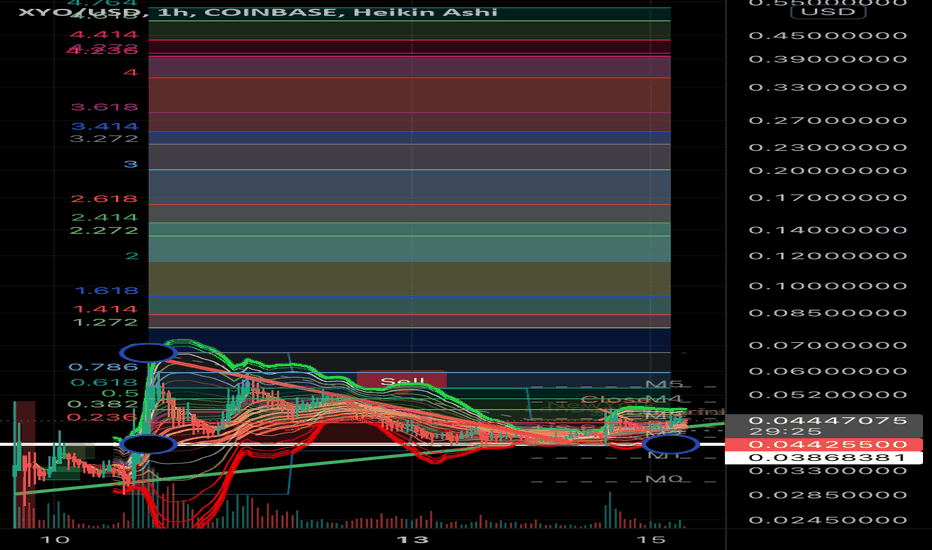Click the 1.414 Fibonacci level label
Screen dimensions: 932x550
pyautogui.click(x=105, y=309)
